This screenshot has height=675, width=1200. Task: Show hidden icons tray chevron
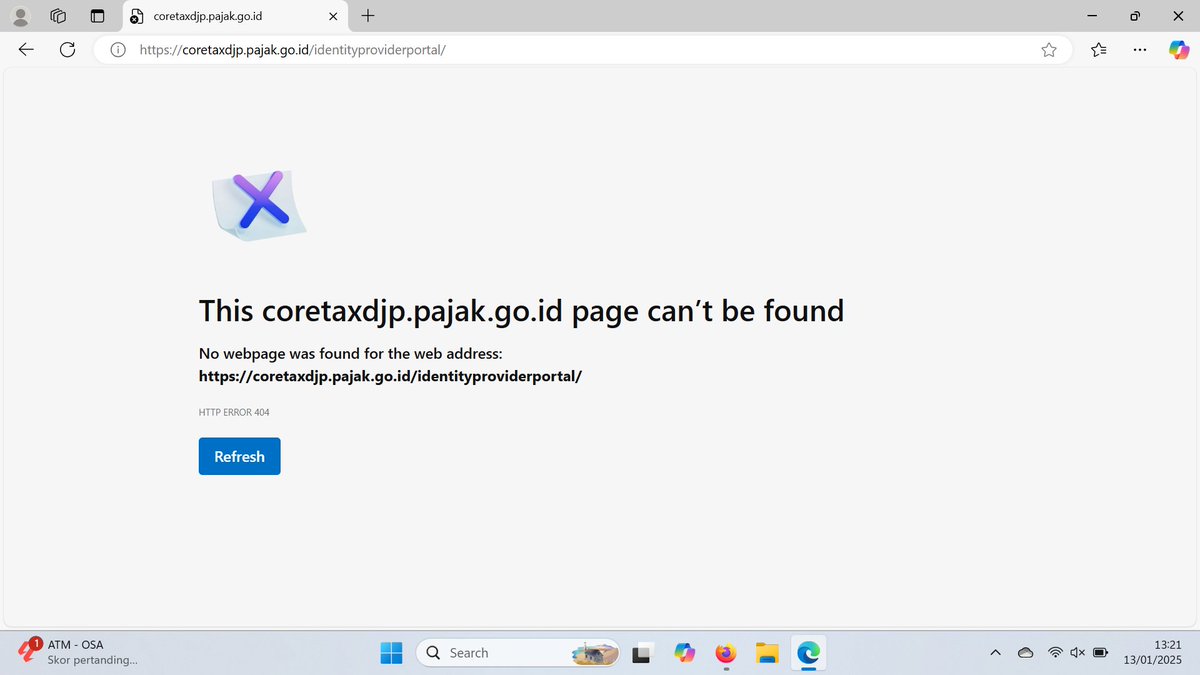(995, 653)
